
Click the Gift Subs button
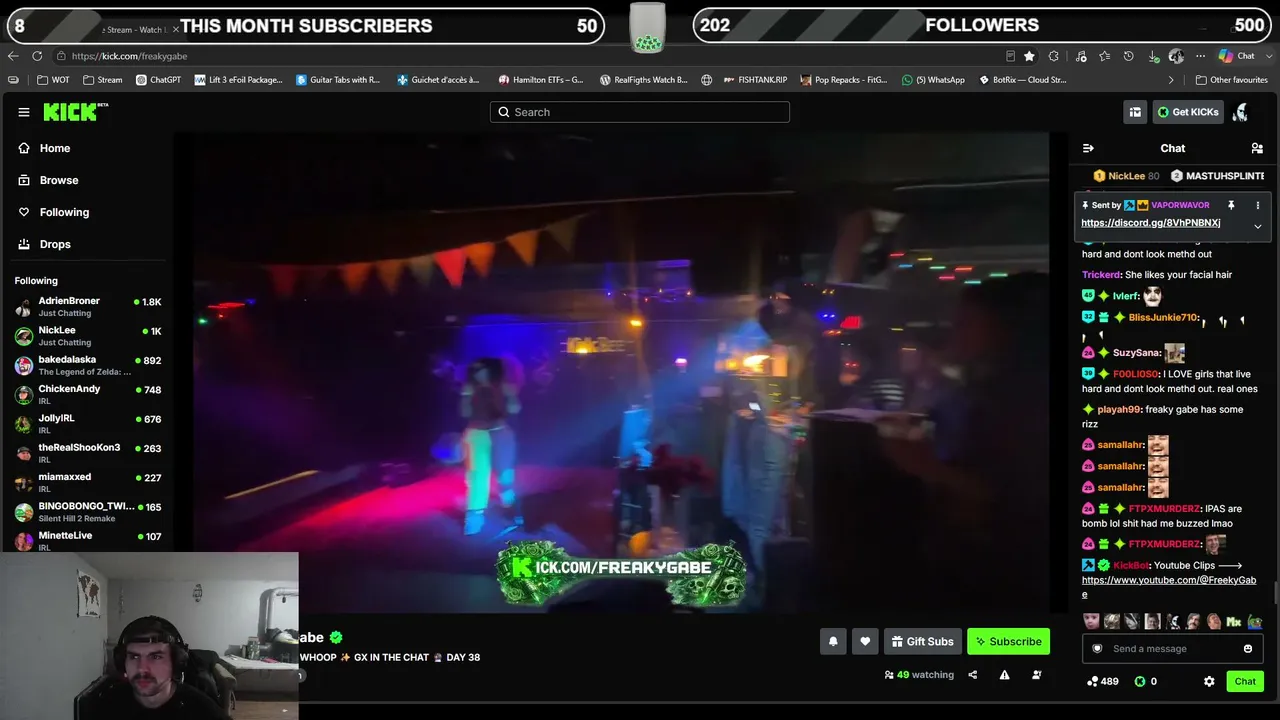point(922,642)
